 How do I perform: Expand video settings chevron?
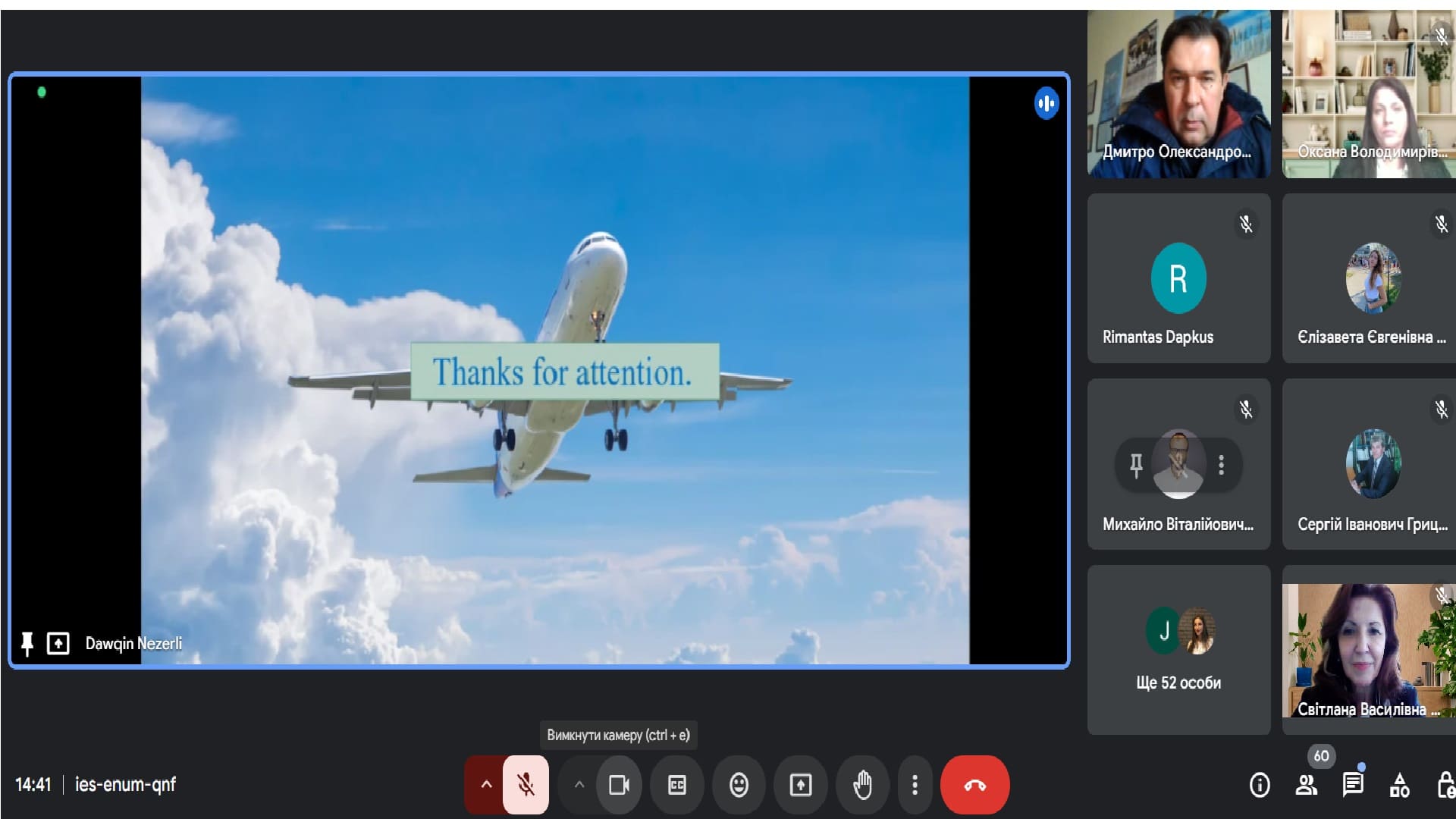579,785
